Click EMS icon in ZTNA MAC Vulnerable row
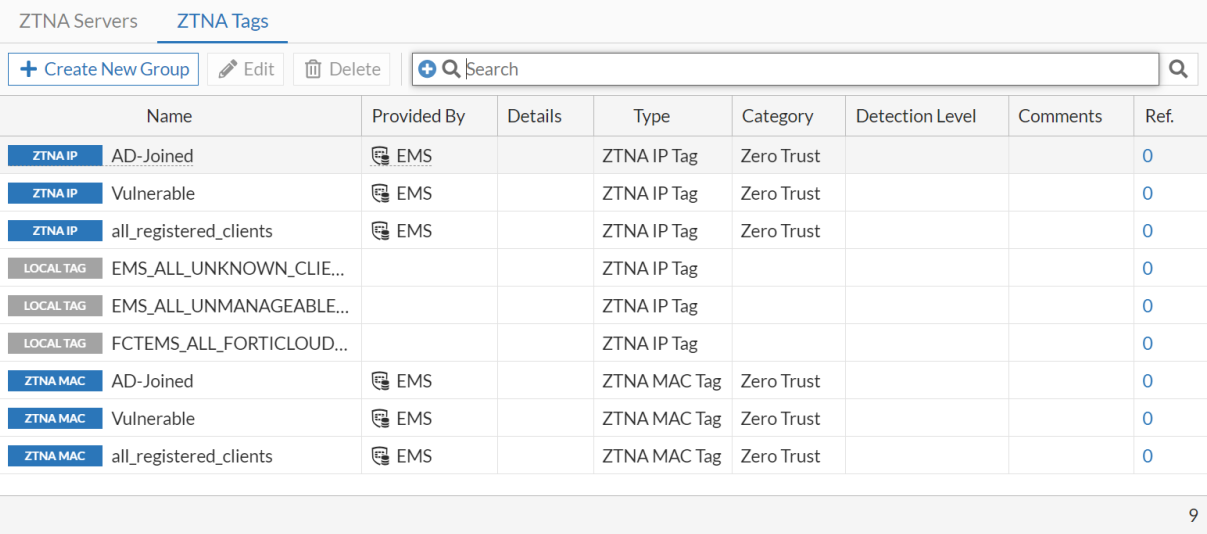 coord(380,419)
